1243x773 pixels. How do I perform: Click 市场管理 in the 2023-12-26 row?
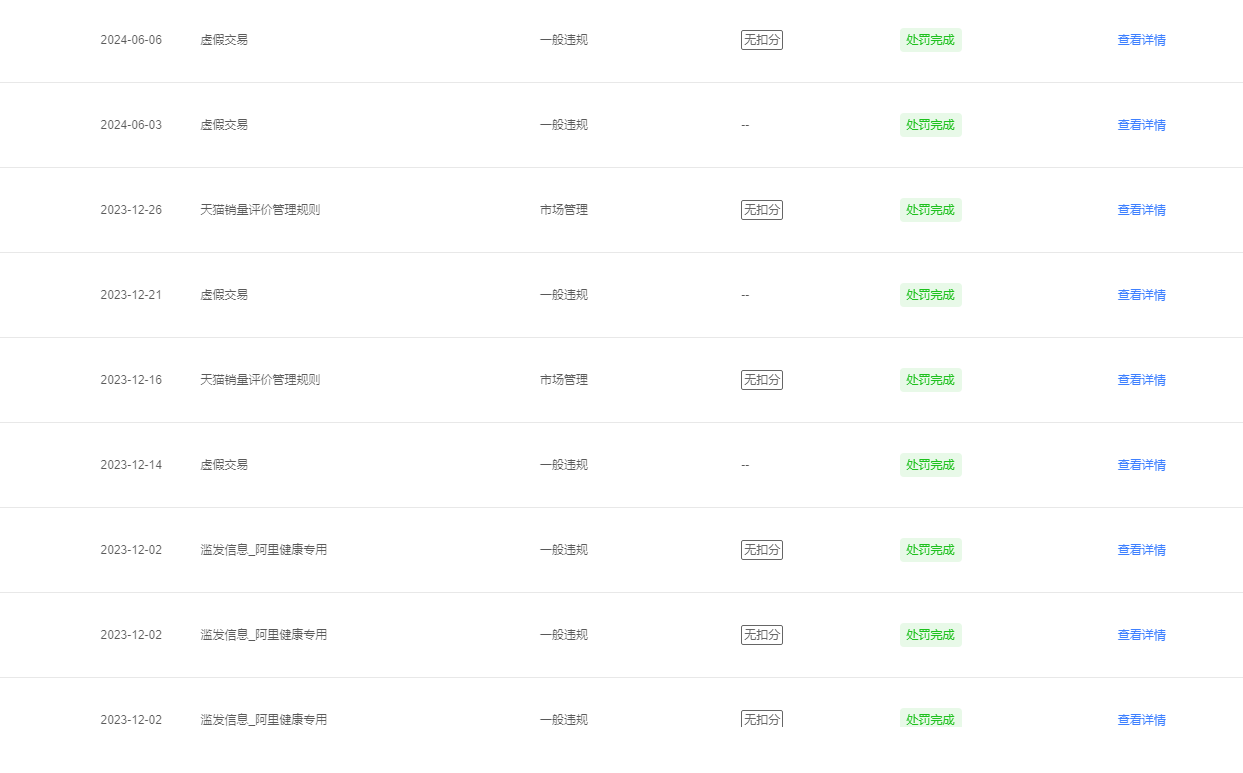click(x=564, y=210)
